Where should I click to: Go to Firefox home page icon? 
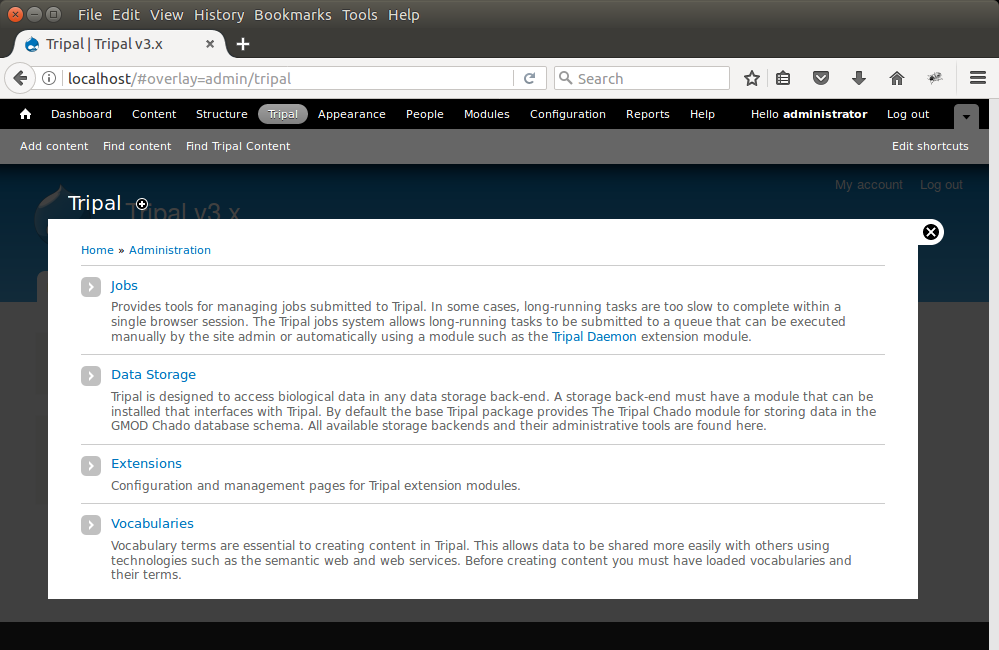pos(896,78)
